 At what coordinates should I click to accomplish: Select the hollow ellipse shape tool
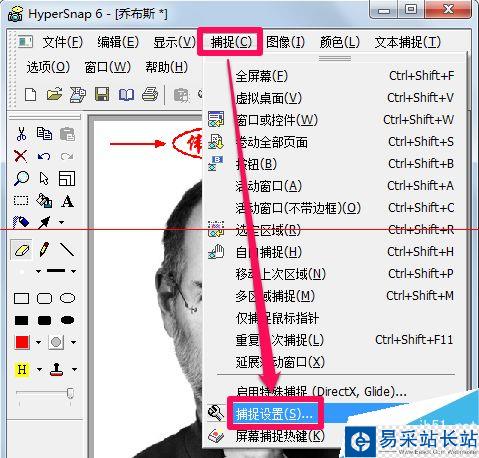pyautogui.click(x=67, y=298)
